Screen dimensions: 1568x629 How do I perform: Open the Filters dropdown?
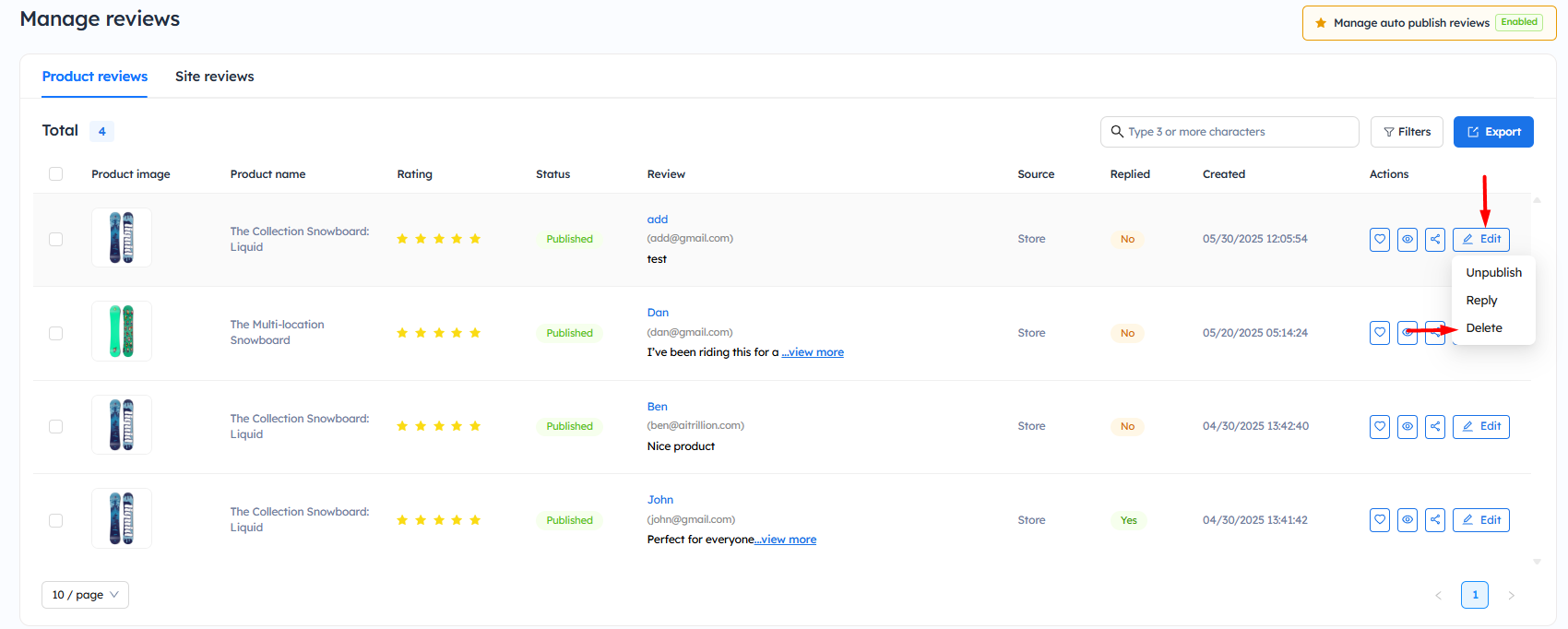point(1407,132)
